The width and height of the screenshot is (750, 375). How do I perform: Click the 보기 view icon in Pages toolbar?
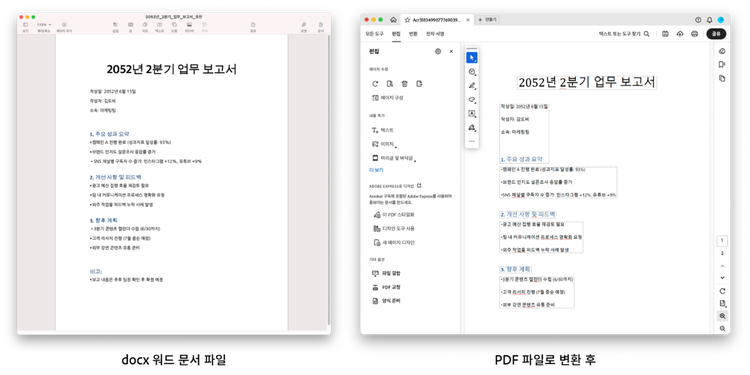coord(25,24)
